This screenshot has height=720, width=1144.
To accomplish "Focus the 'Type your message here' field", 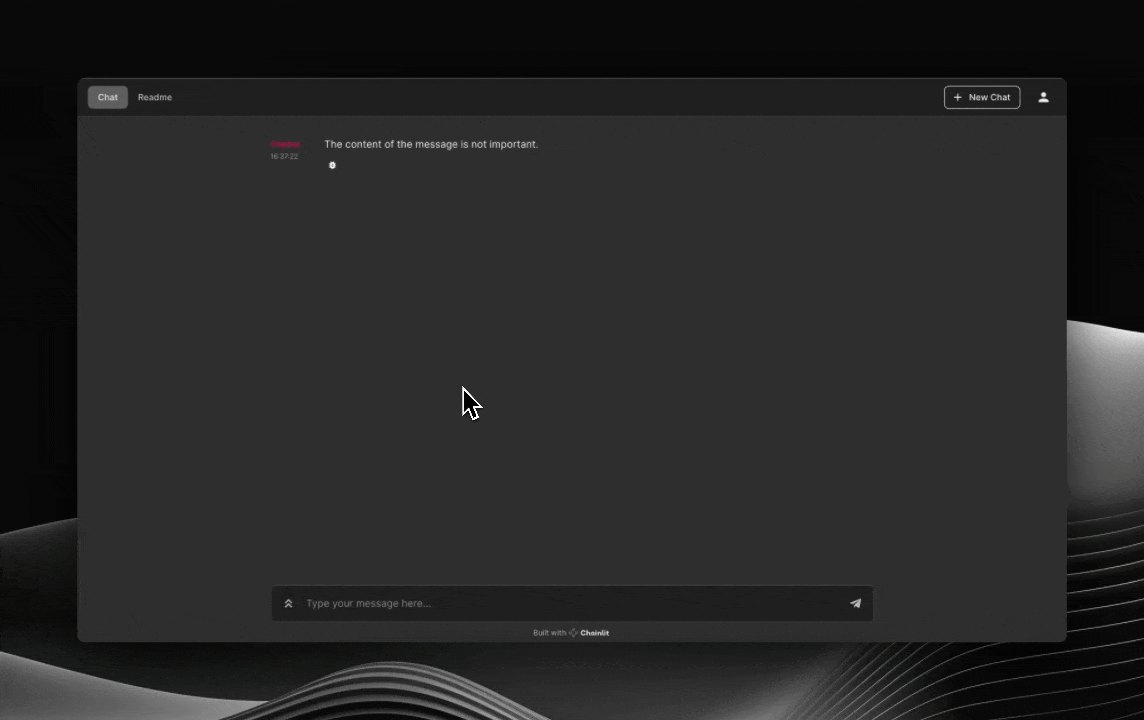I will coord(573,603).
